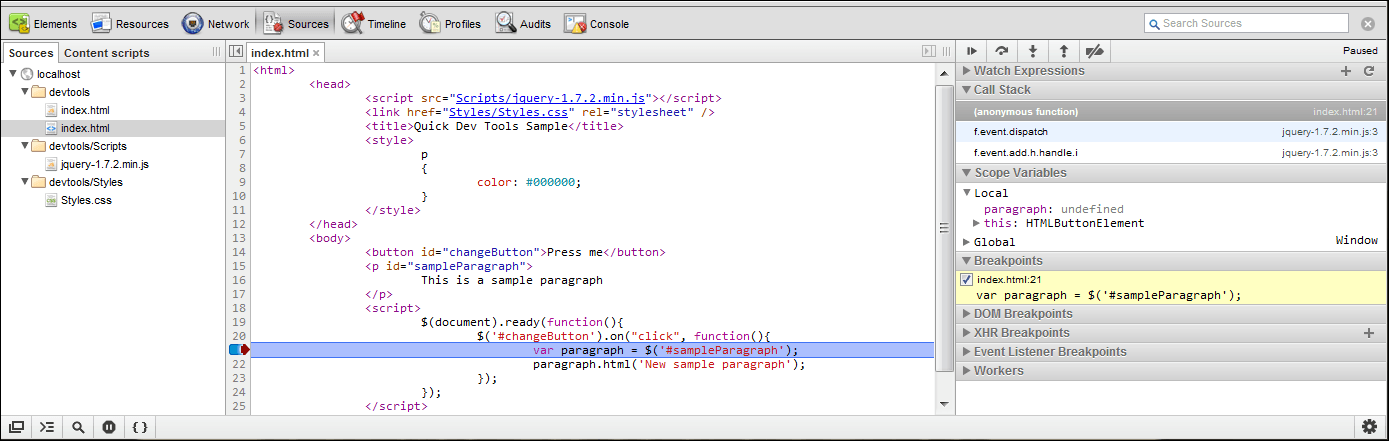The width and height of the screenshot is (1389, 441).
Task: Add an XHR breakpoint
Action: (x=1369, y=333)
